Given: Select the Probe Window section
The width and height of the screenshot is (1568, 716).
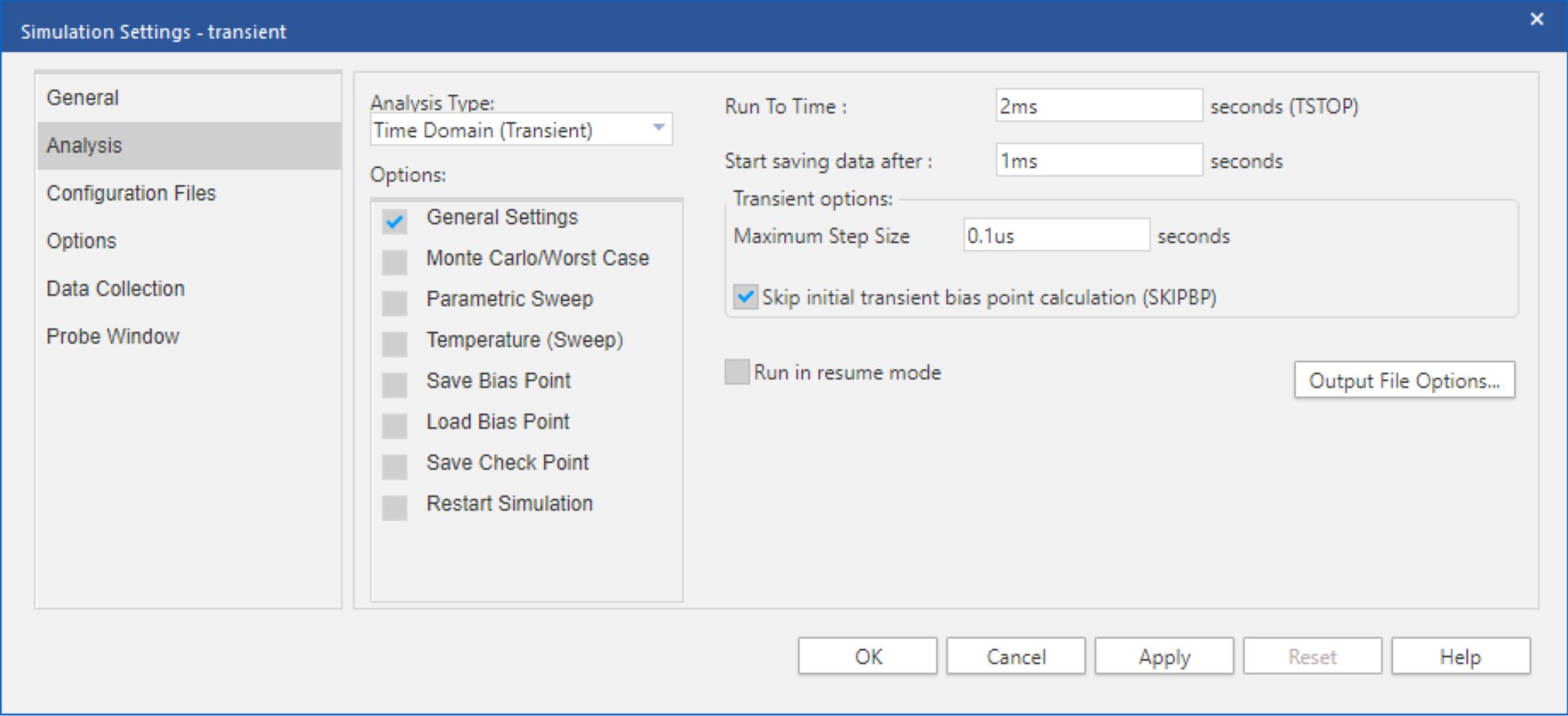Looking at the screenshot, I should pos(113,337).
